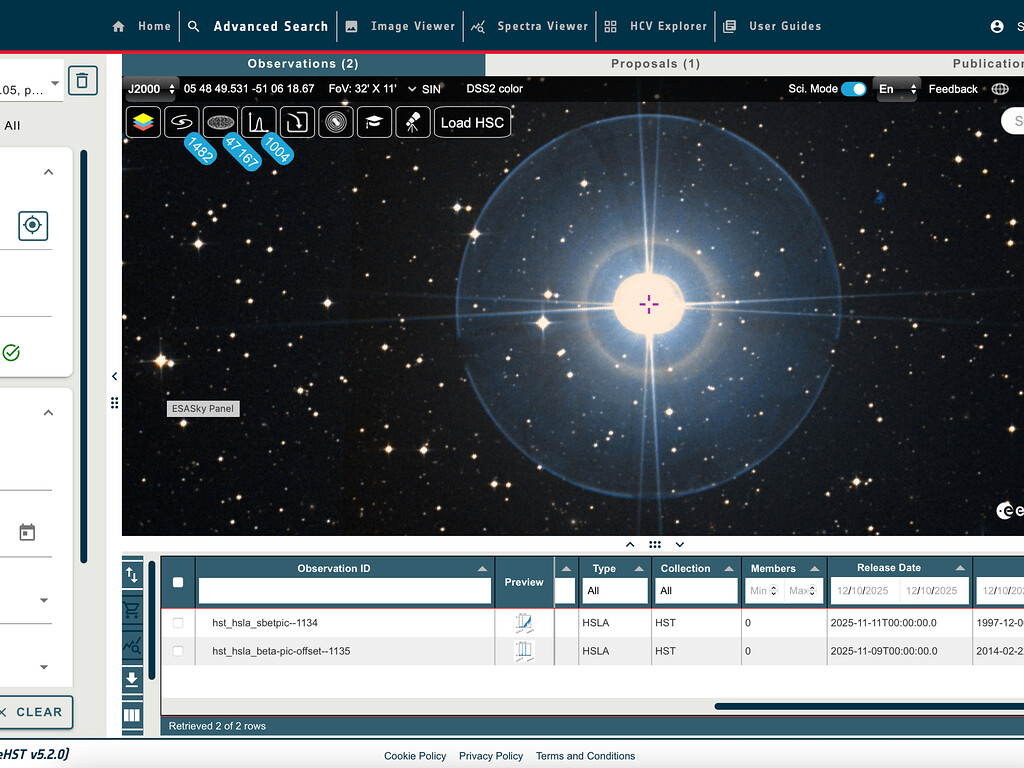Check the box for hst_hsla_sbetpic--1134 row
The image size is (1024, 768).
[x=178, y=623]
